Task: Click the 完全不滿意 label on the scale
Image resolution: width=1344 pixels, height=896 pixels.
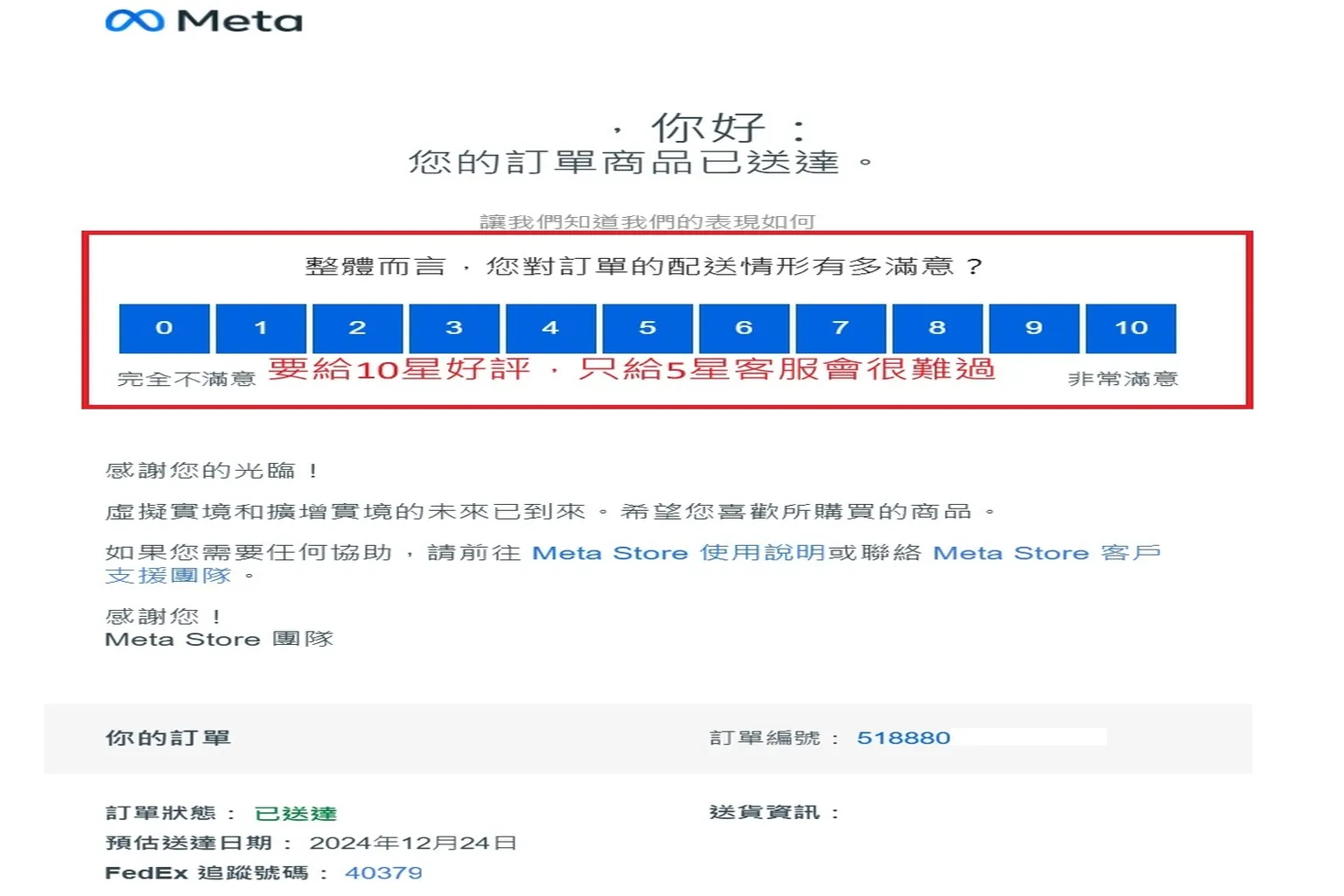Action: tap(186, 379)
